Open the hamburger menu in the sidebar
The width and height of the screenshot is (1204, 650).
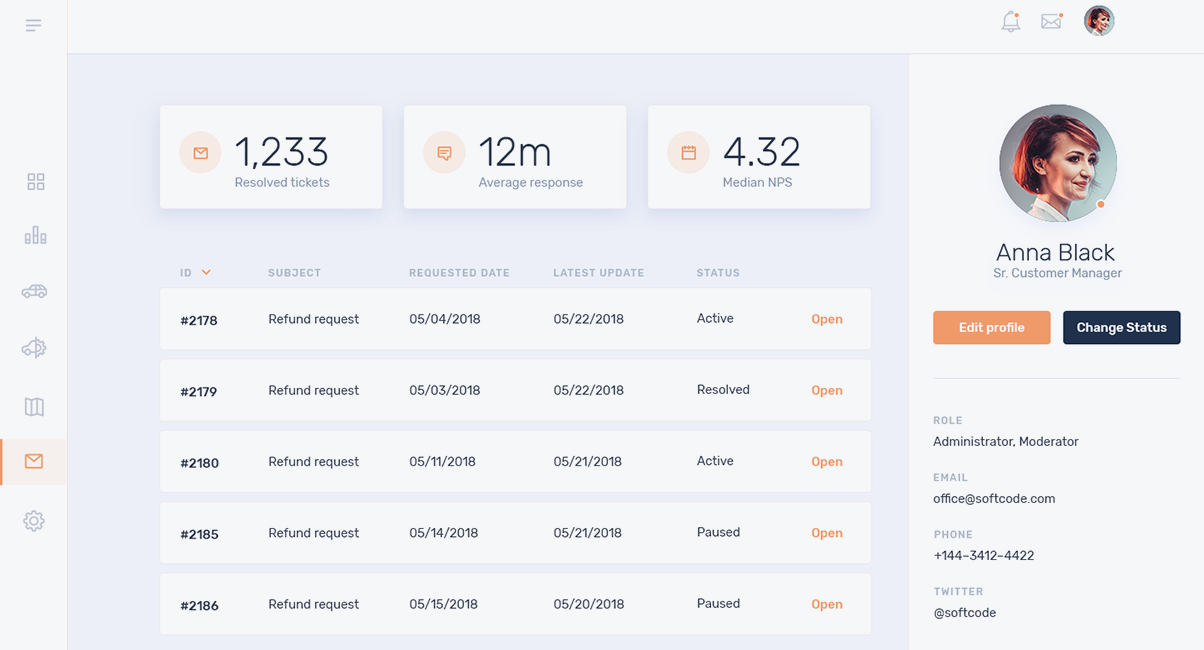pyautogui.click(x=33, y=25)
